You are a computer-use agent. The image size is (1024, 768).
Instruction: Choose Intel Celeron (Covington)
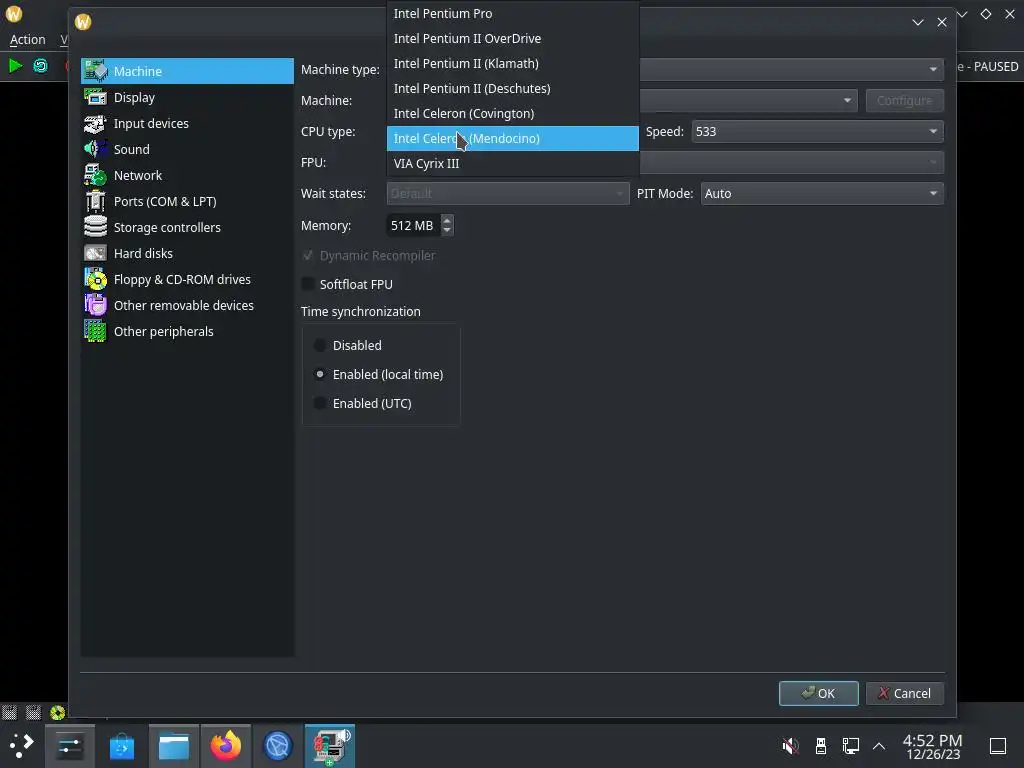point(513,114)
